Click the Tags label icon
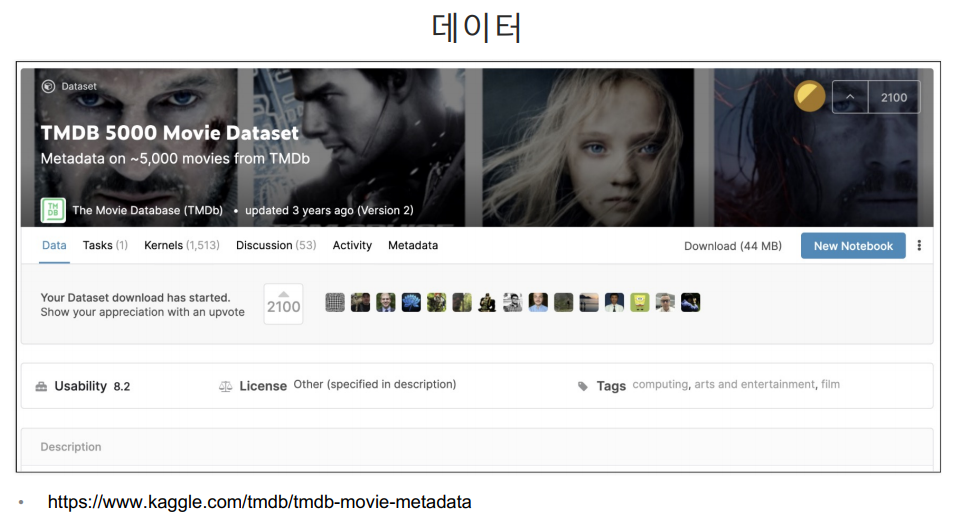 [583, 386]
